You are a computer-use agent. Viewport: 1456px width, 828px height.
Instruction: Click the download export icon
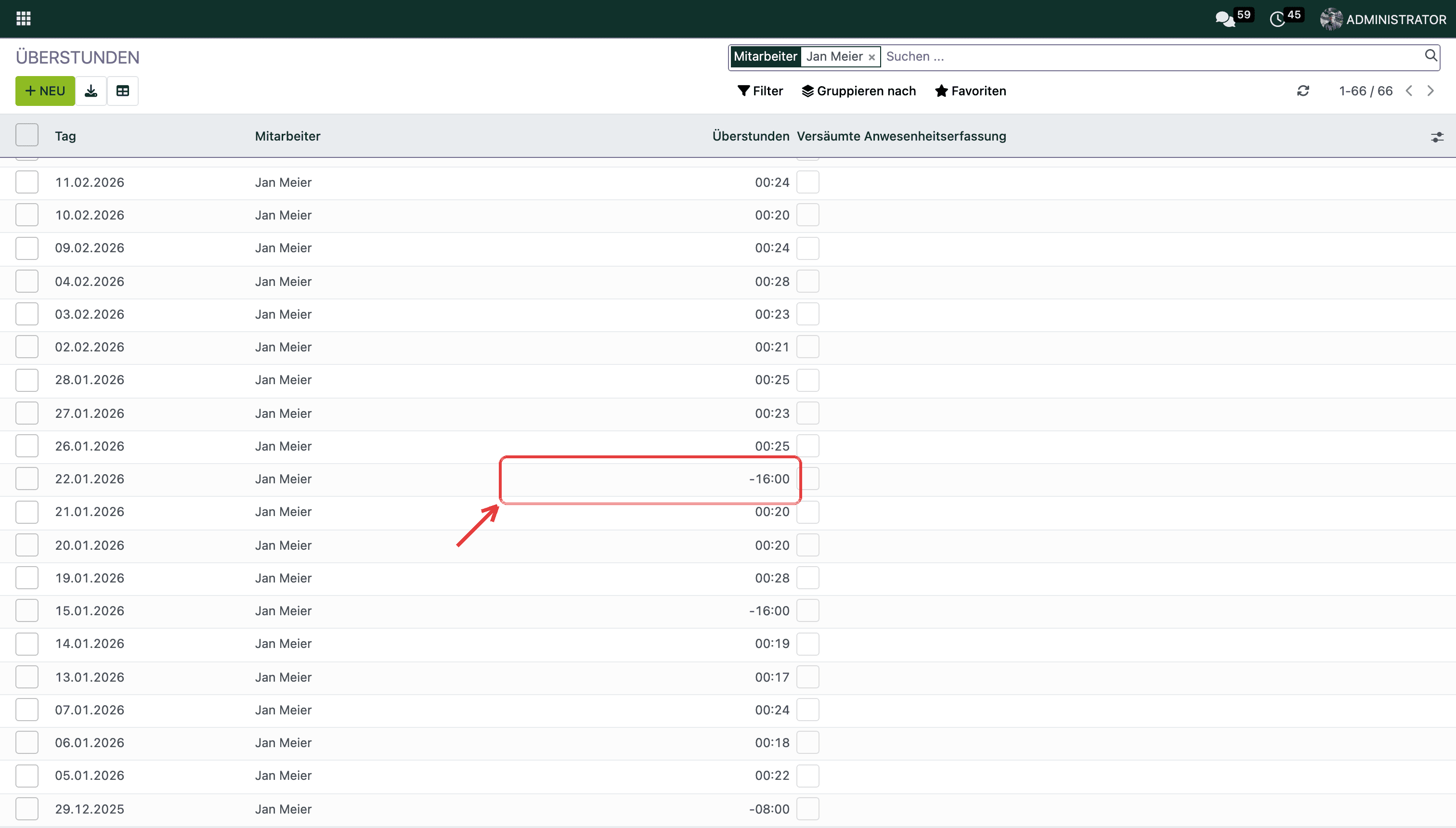coord(91,91)
